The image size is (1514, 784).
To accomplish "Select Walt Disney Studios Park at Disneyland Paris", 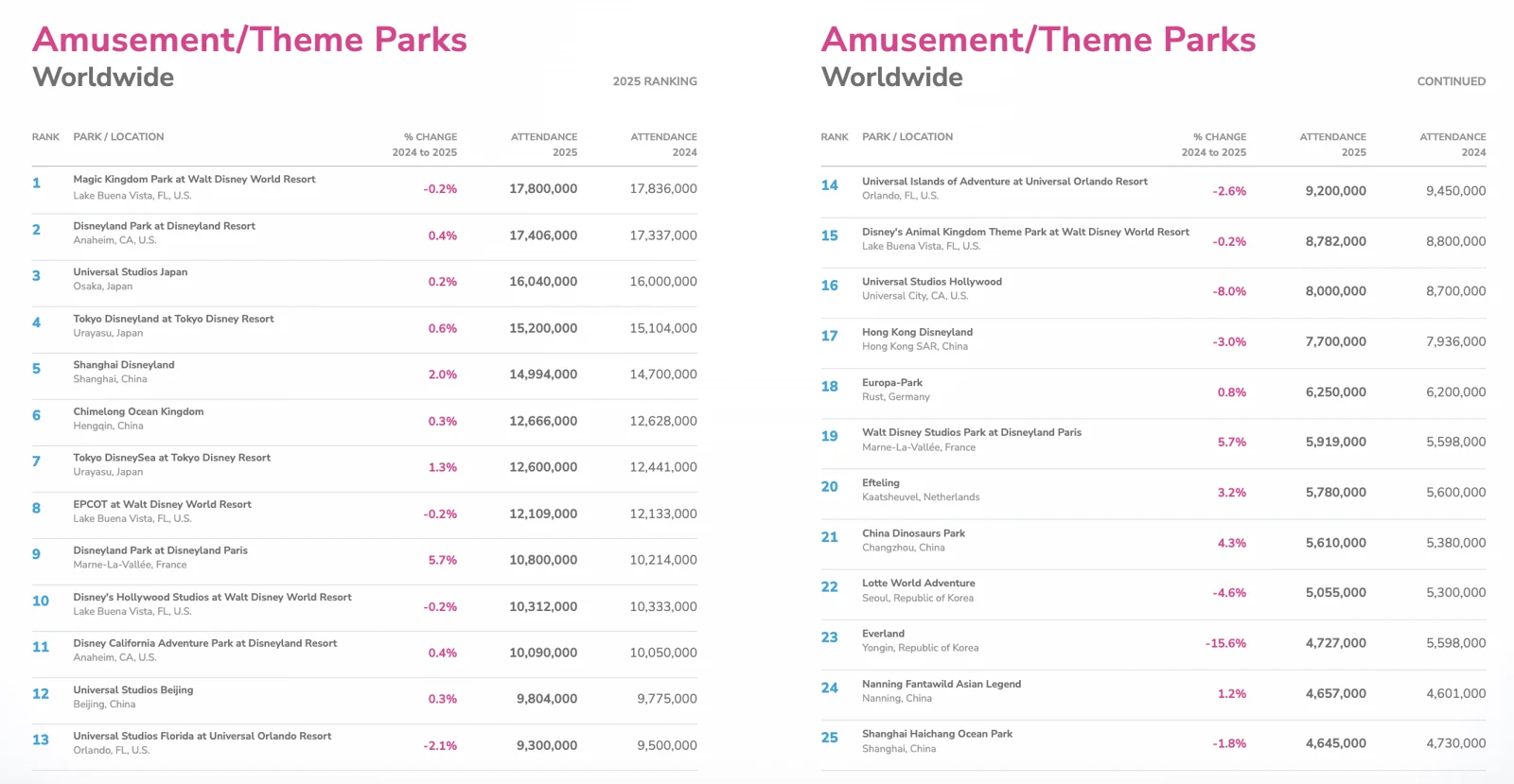I will 971,432.
